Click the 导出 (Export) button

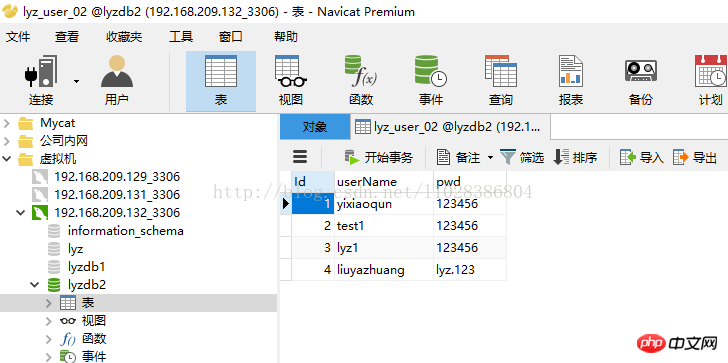tap(695, 158)
